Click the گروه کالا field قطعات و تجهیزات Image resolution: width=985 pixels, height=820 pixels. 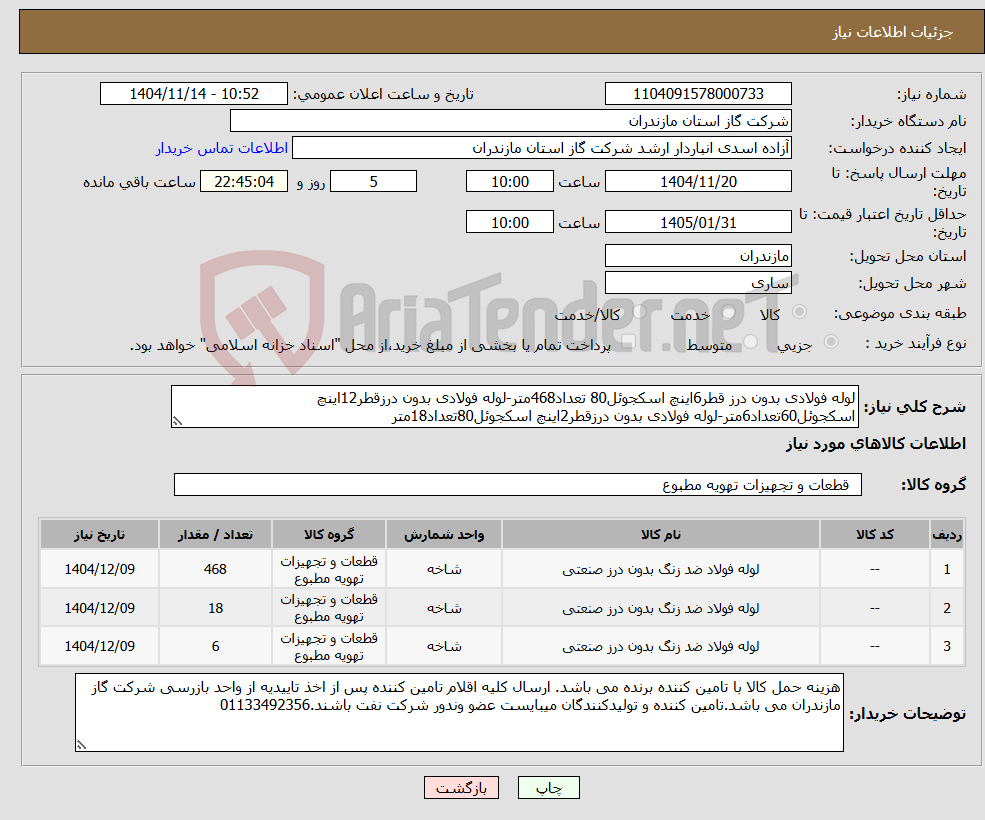518,484
